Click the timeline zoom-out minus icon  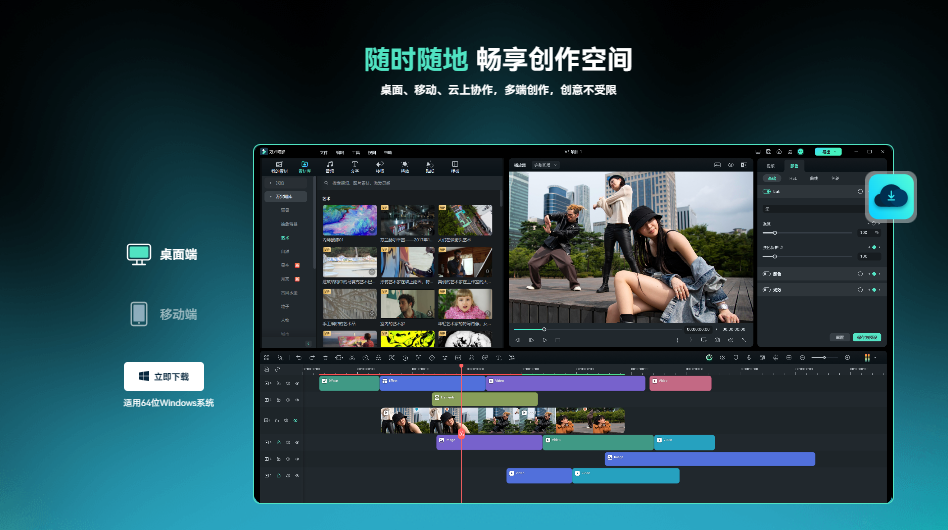coord(802,358)
